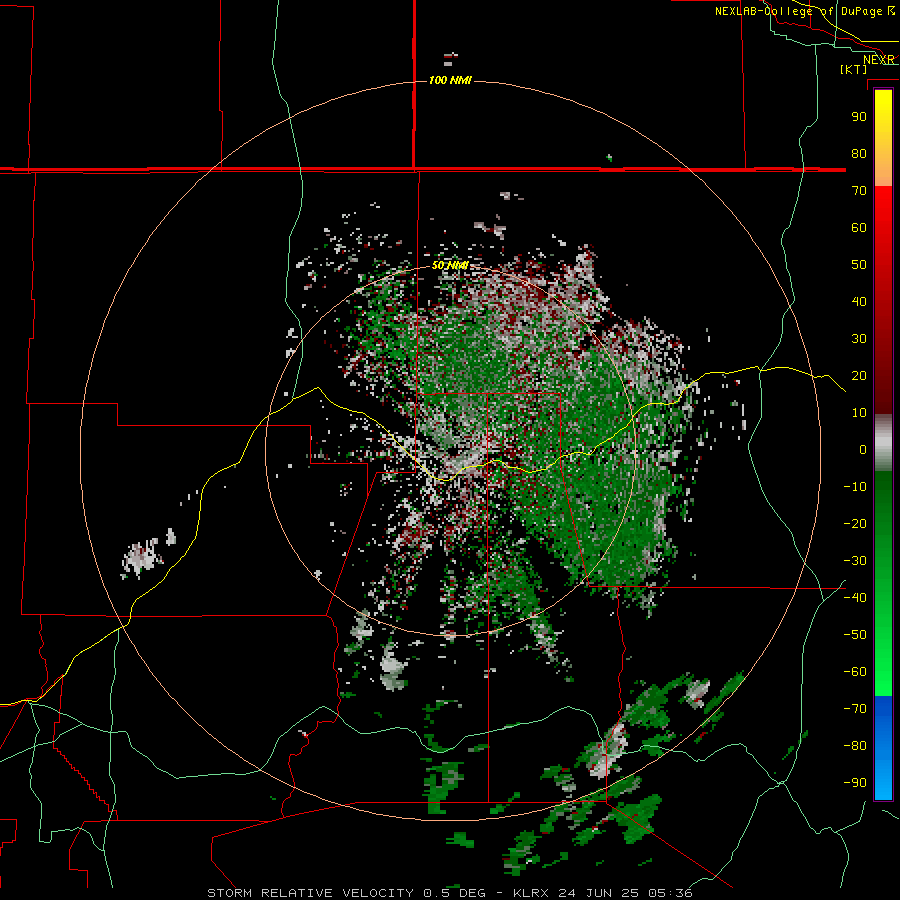Select the gray zero-velocity band on color bar

pyautogui.click(x=883, y=443)
